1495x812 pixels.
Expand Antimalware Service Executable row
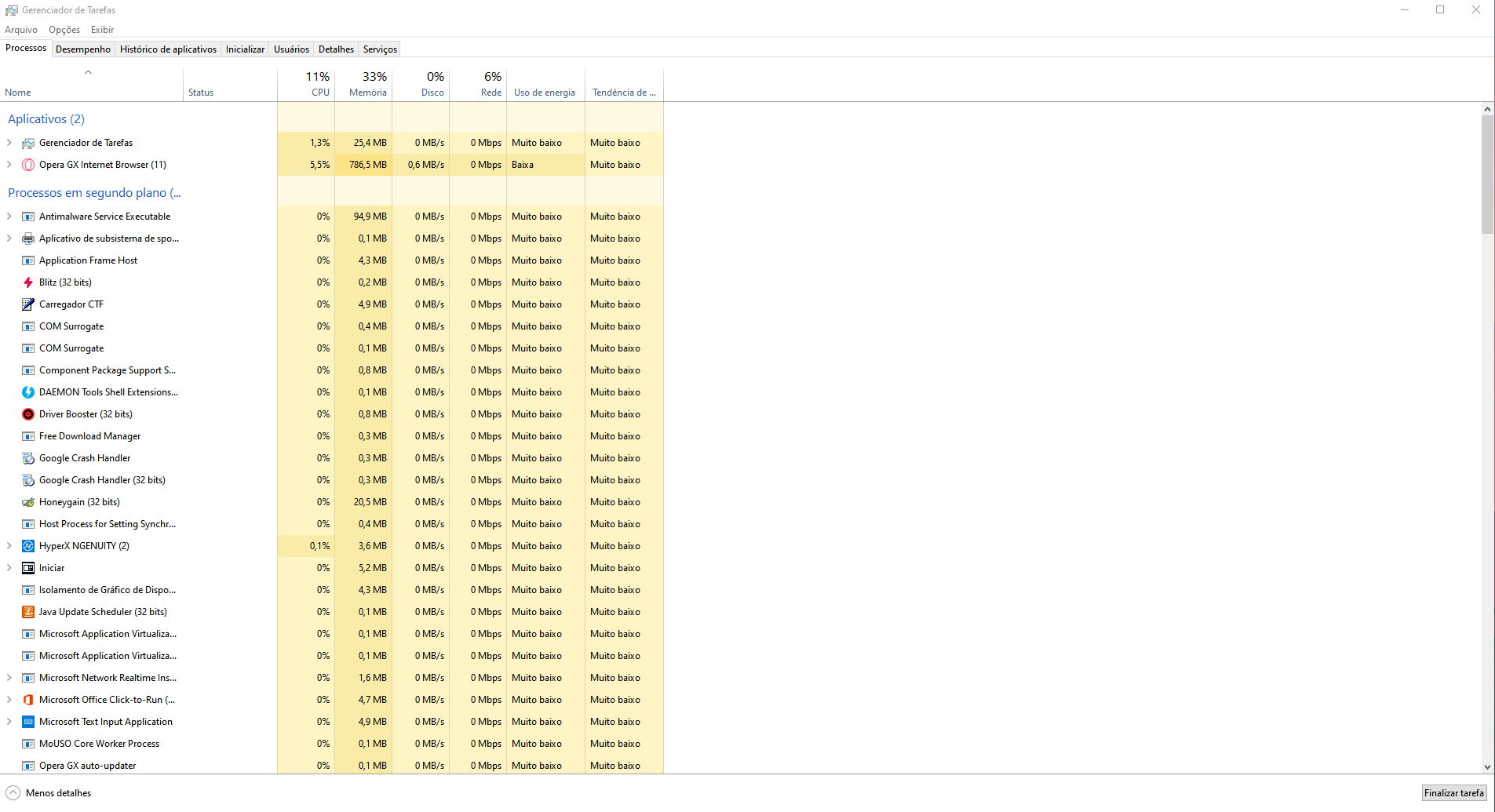click(x=9, y=217)
